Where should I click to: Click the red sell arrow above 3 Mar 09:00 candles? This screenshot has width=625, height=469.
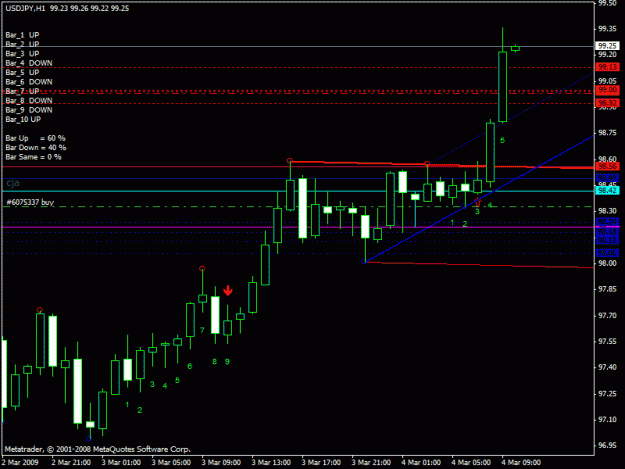[228, 290]
